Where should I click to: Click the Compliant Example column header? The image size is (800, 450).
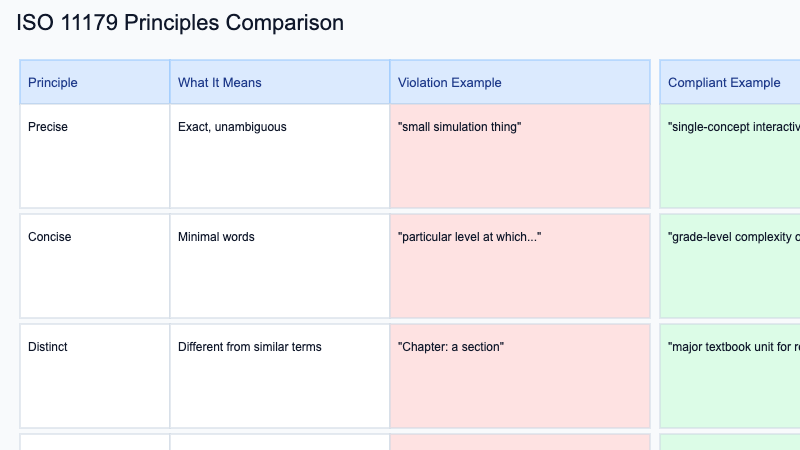[730, 82]
